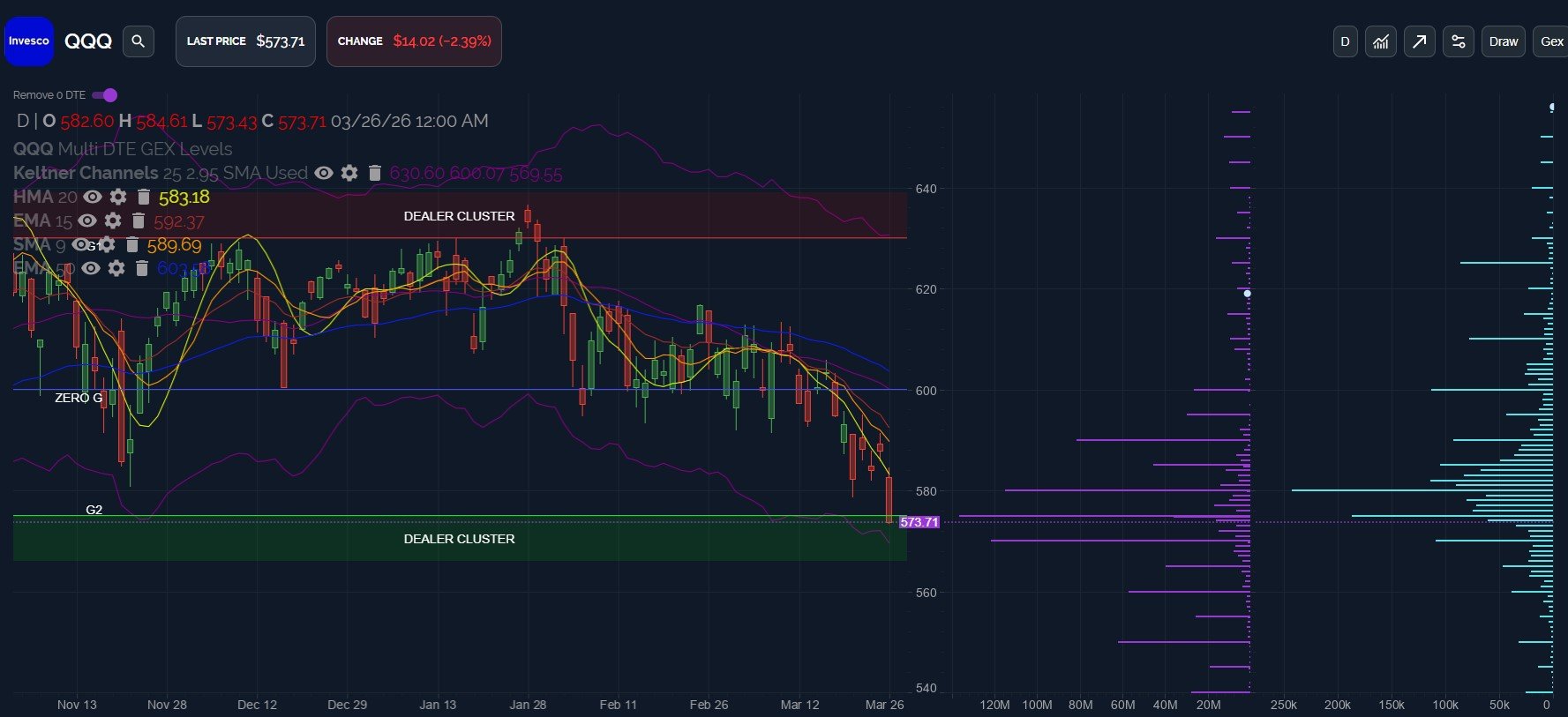The height and width of the screenshot is (717, 1568).
Task: Hide the EMA 50 line
Action: (x=91, y=268)
